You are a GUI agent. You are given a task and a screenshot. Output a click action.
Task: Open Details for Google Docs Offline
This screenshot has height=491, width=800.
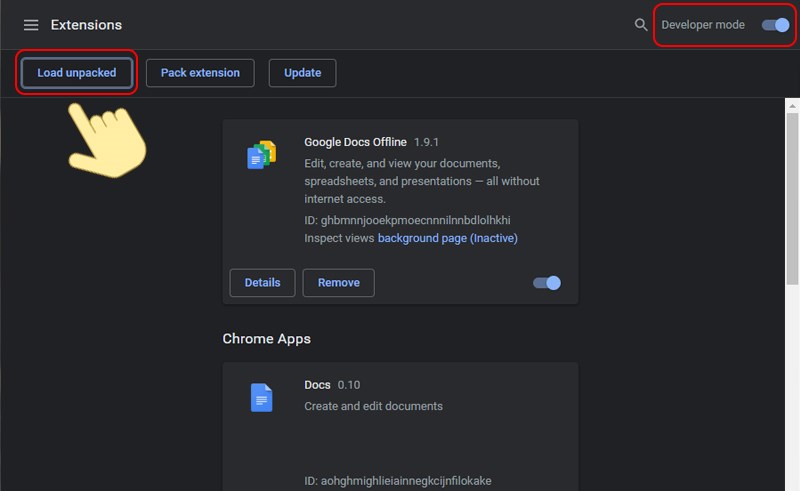point(262,283)
